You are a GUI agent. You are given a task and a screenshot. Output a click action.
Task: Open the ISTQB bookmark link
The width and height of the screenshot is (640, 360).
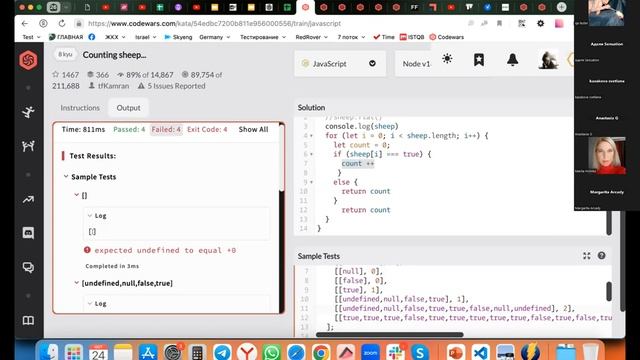point(412,37)
